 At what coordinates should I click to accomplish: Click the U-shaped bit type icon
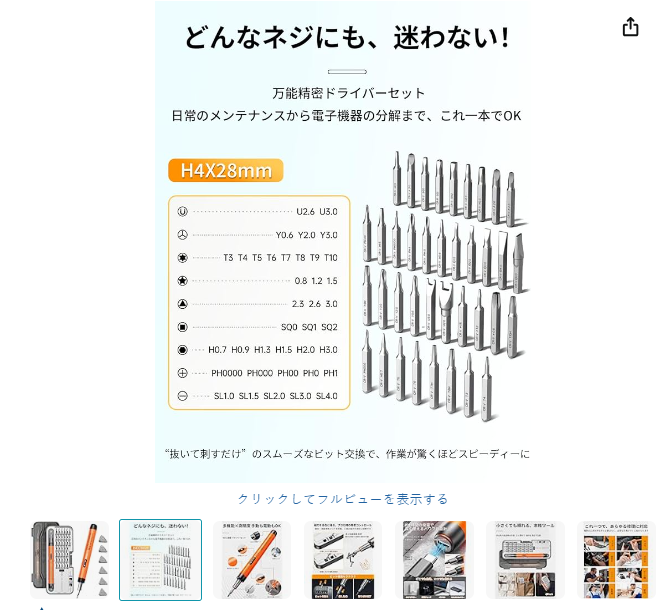(x=182, y=211)
